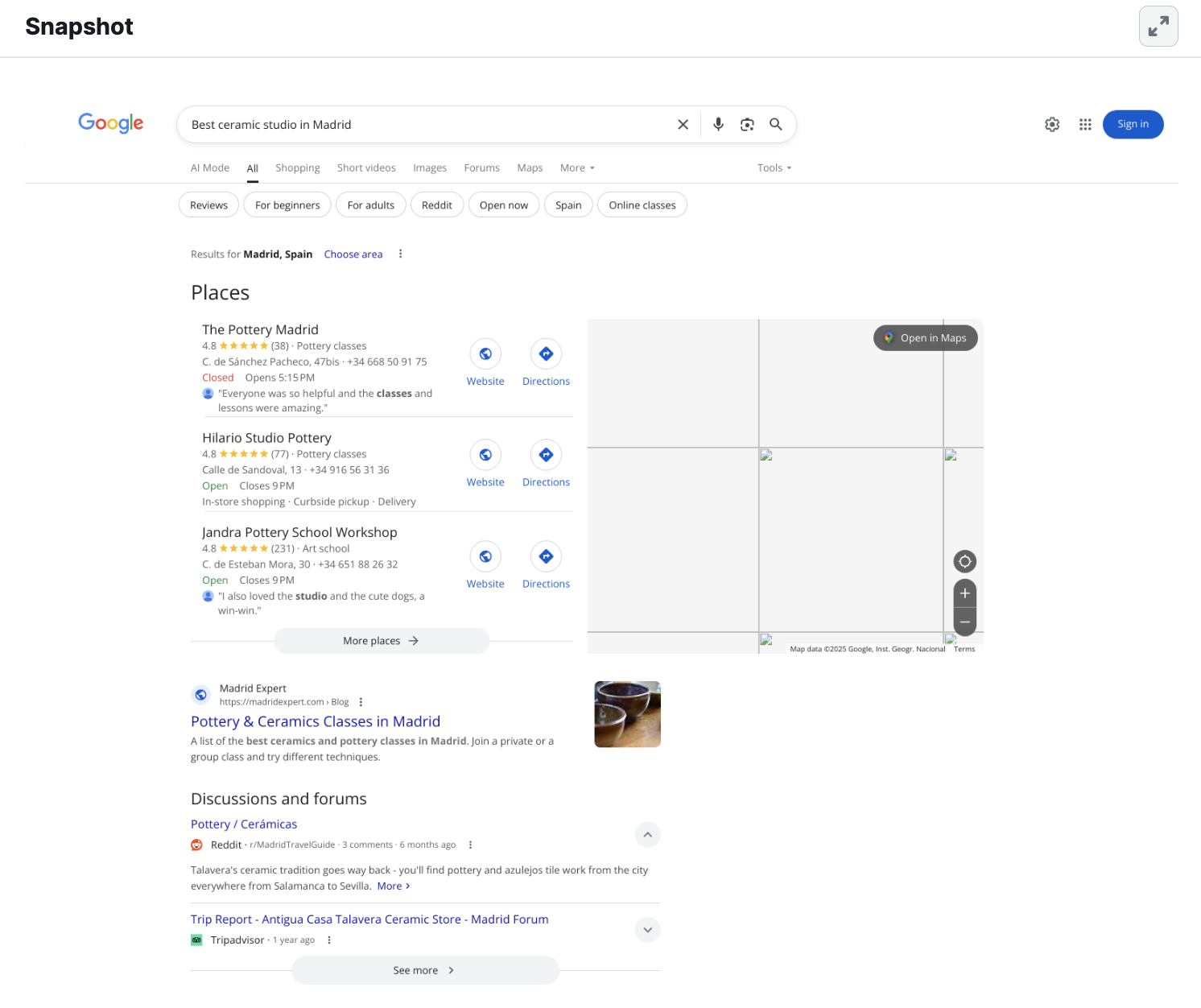Start voice search with the microphone icon

click(x=718, y=124)
